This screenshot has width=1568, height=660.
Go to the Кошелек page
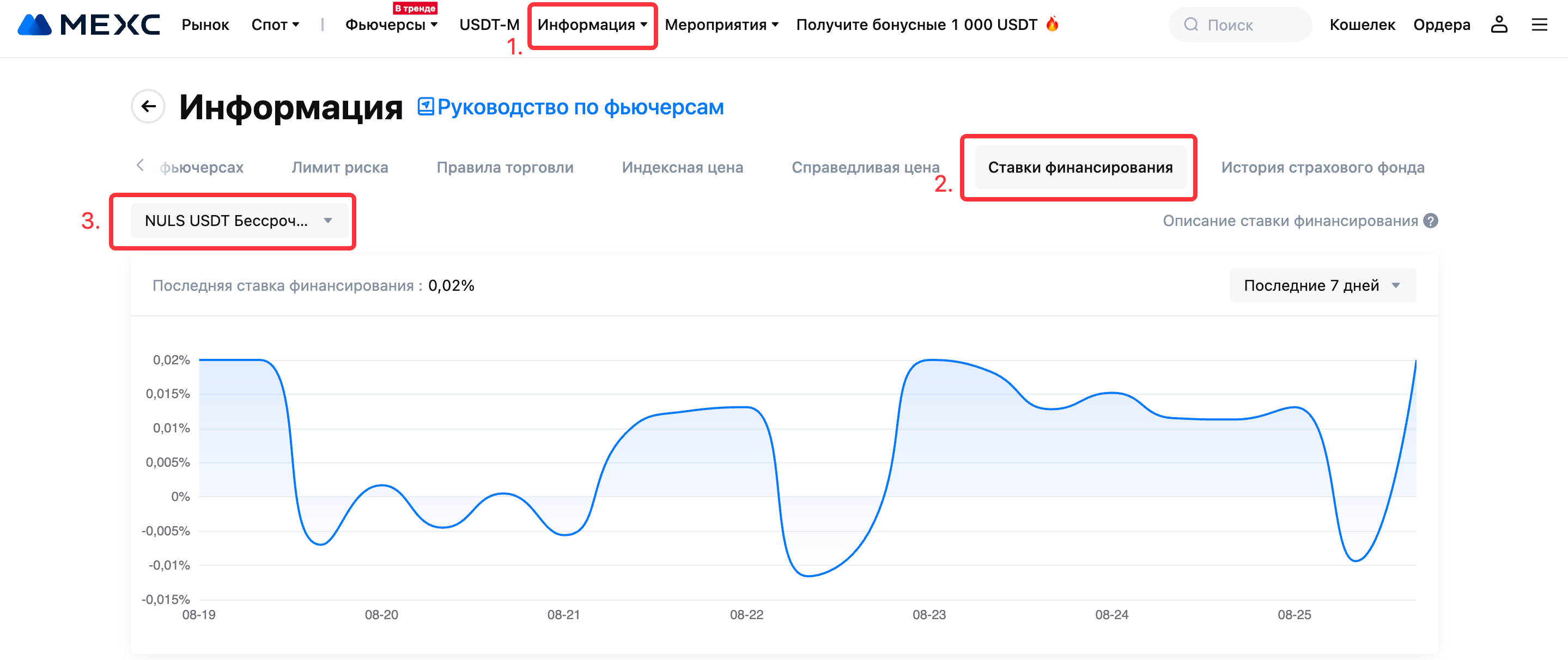point(1362,25)
